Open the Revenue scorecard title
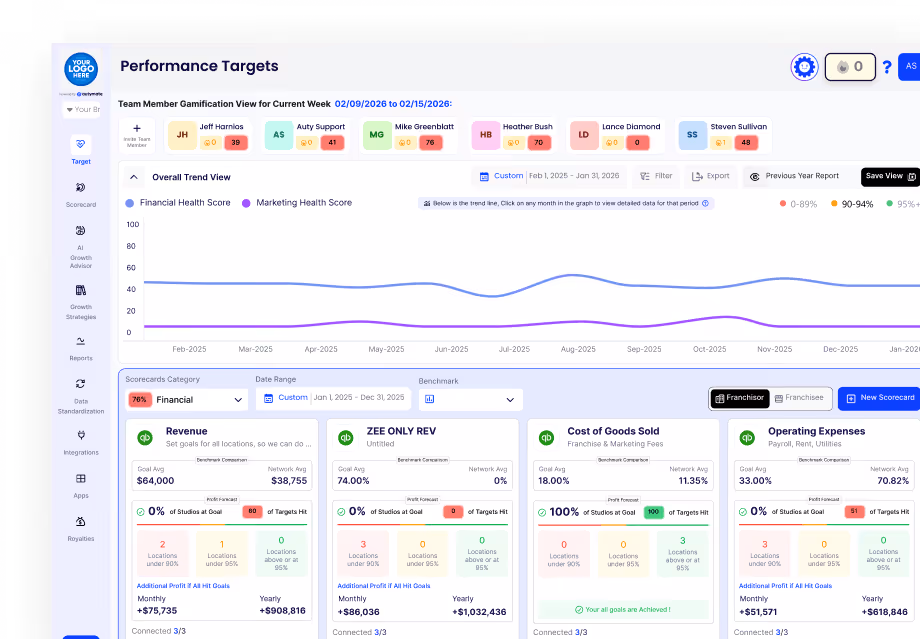This screenshot has width=920, height=639. [187, 431]
